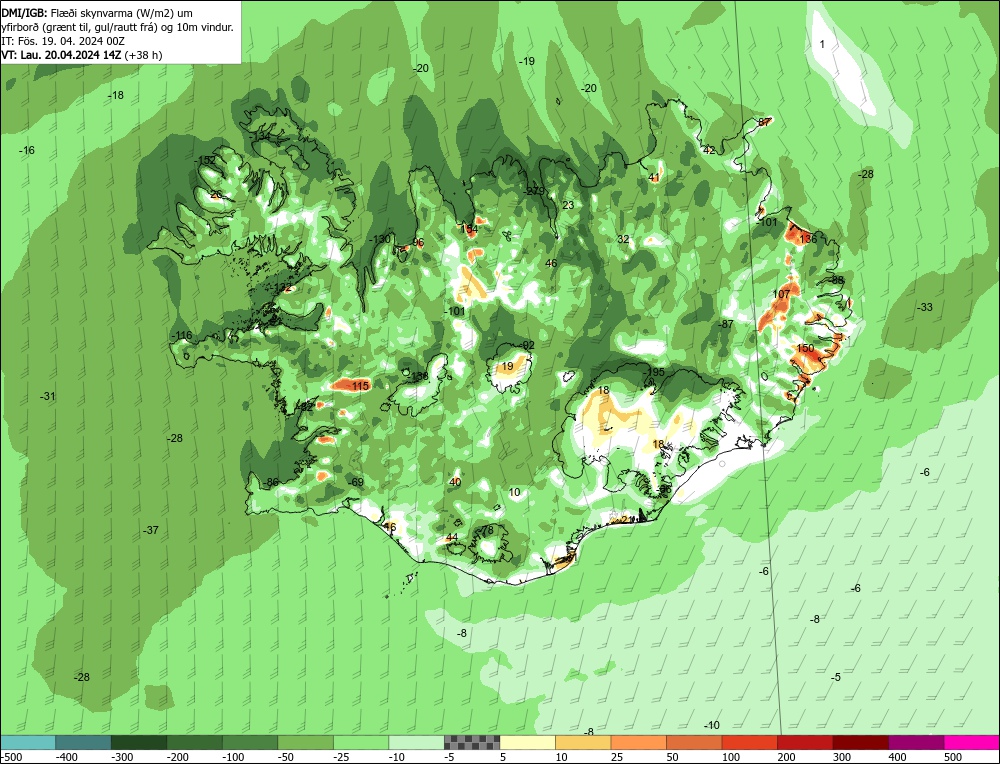The height and width of the screenshot is (764, 1000).
Task: Click the '-33' value east of Iceland
Action: [x=925, y=307]
